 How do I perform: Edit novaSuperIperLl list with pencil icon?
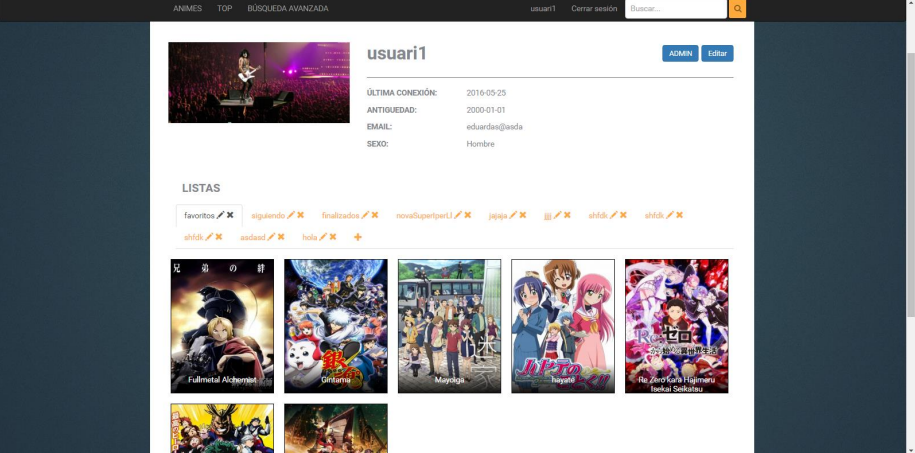tap(458, 215)
